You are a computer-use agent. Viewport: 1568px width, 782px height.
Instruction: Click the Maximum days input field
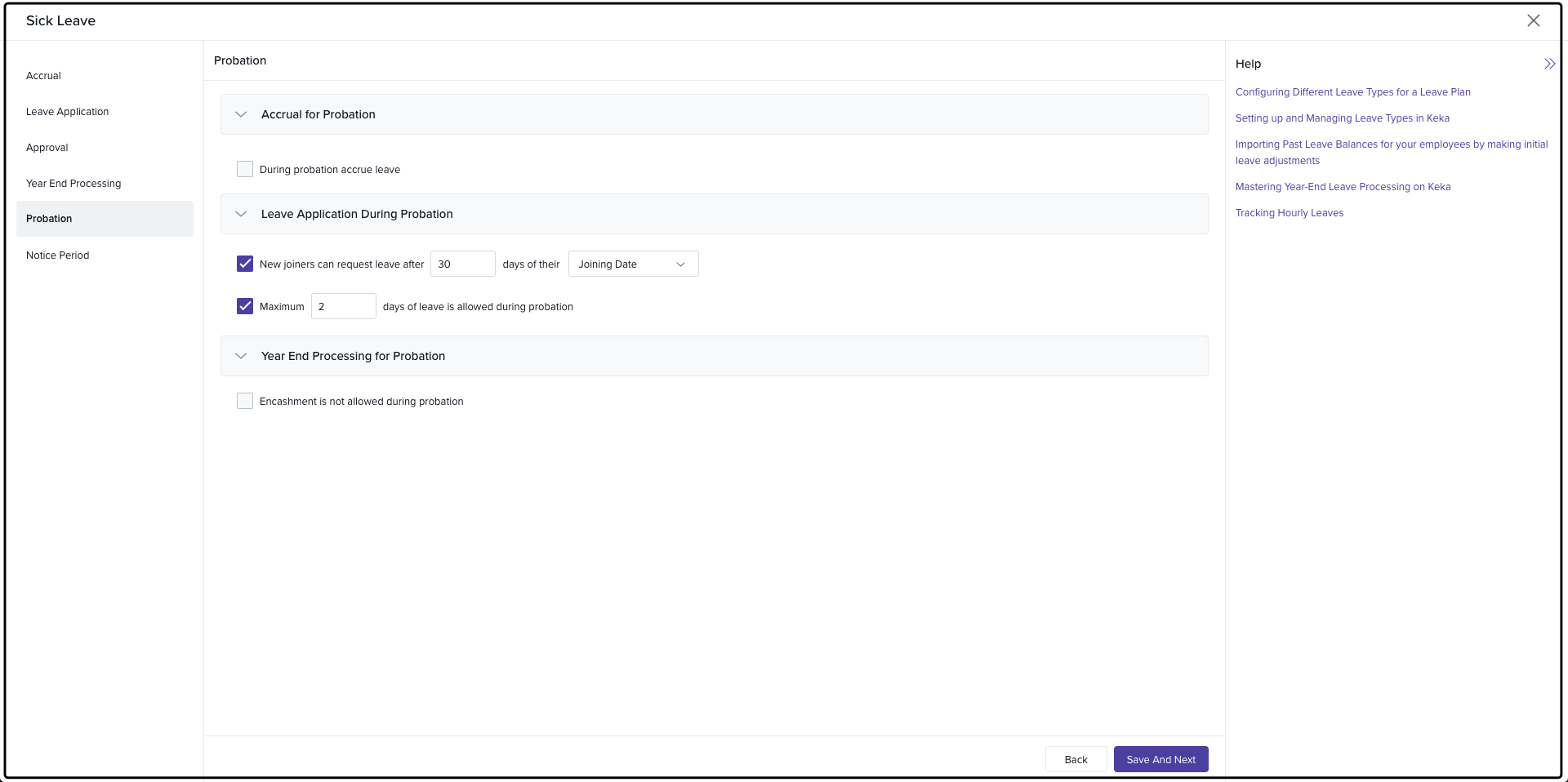pyautogui.click(x=343, y=307)
